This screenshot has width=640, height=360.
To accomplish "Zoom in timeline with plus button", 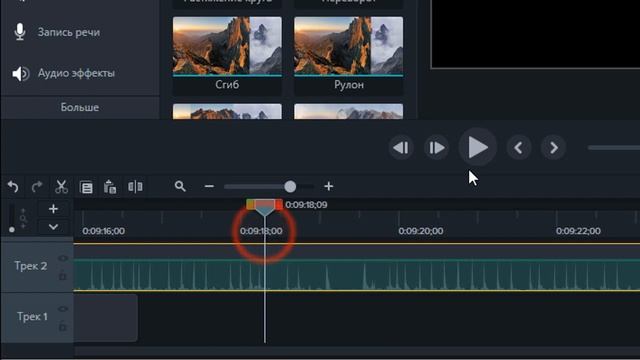I will click(329, 187).
